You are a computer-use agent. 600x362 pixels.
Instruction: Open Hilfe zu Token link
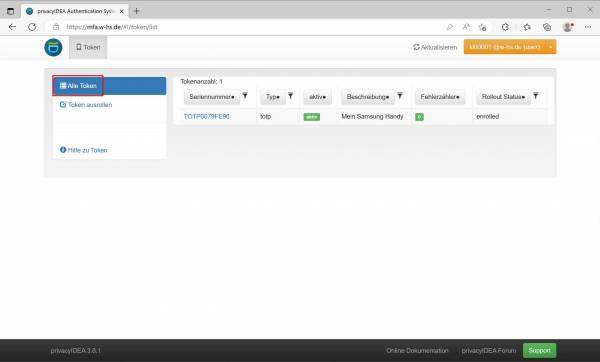84,150
